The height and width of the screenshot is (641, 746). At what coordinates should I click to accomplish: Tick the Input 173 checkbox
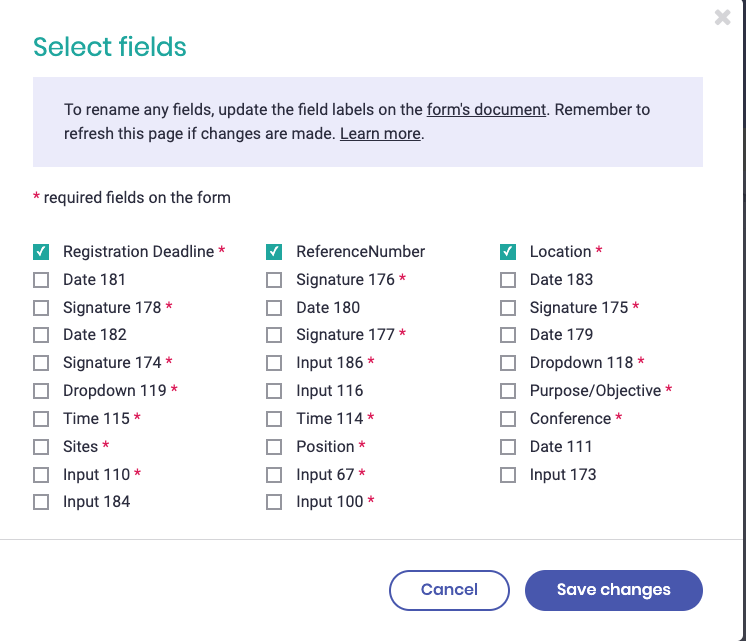508,475
